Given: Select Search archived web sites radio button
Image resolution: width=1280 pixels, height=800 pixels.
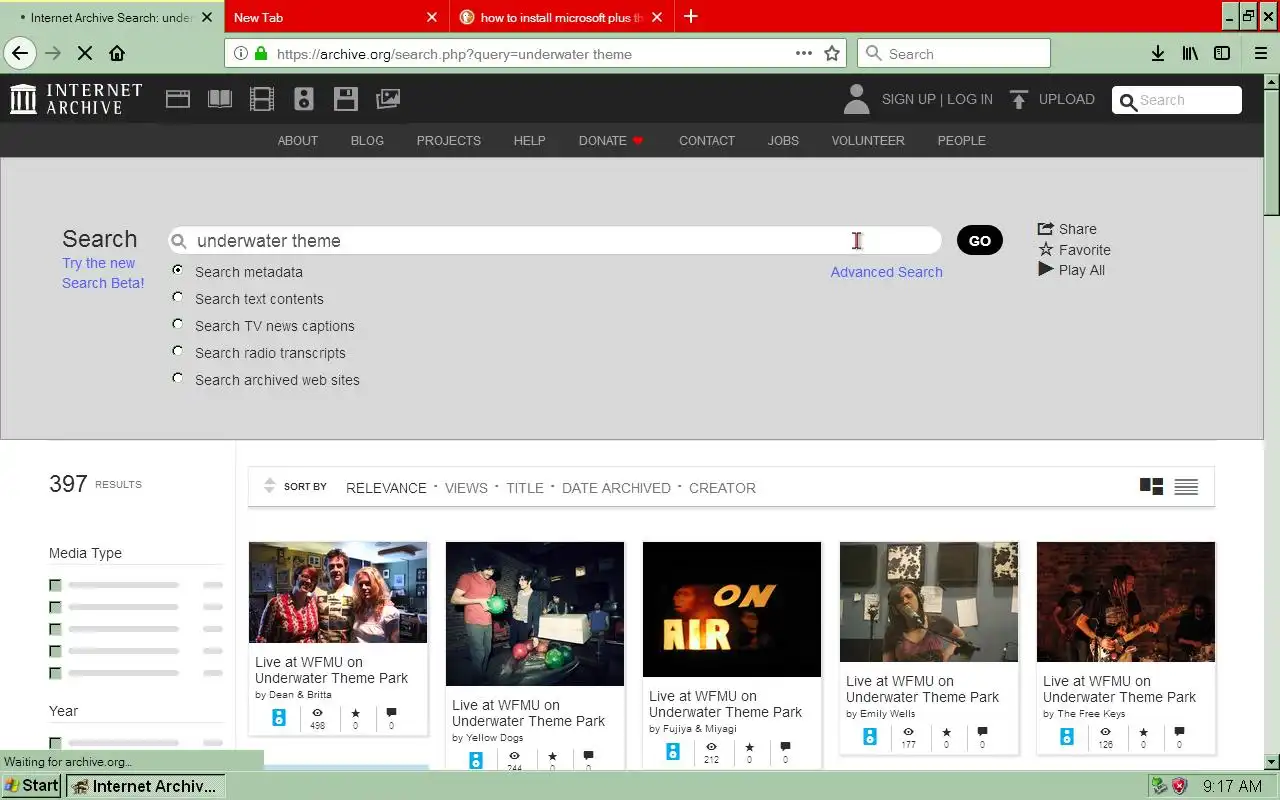Looking at the screenshot, I should coord(177,378).
